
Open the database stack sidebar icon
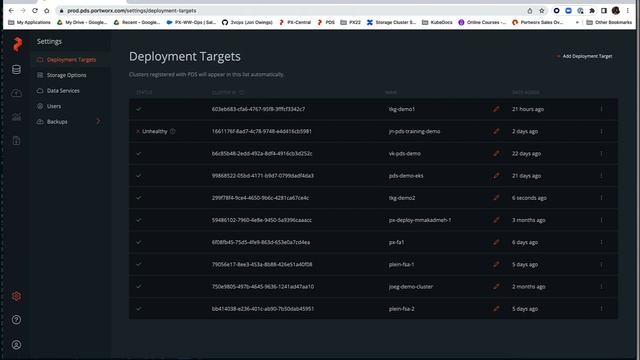pyautogui.click(x=16, y=69)
